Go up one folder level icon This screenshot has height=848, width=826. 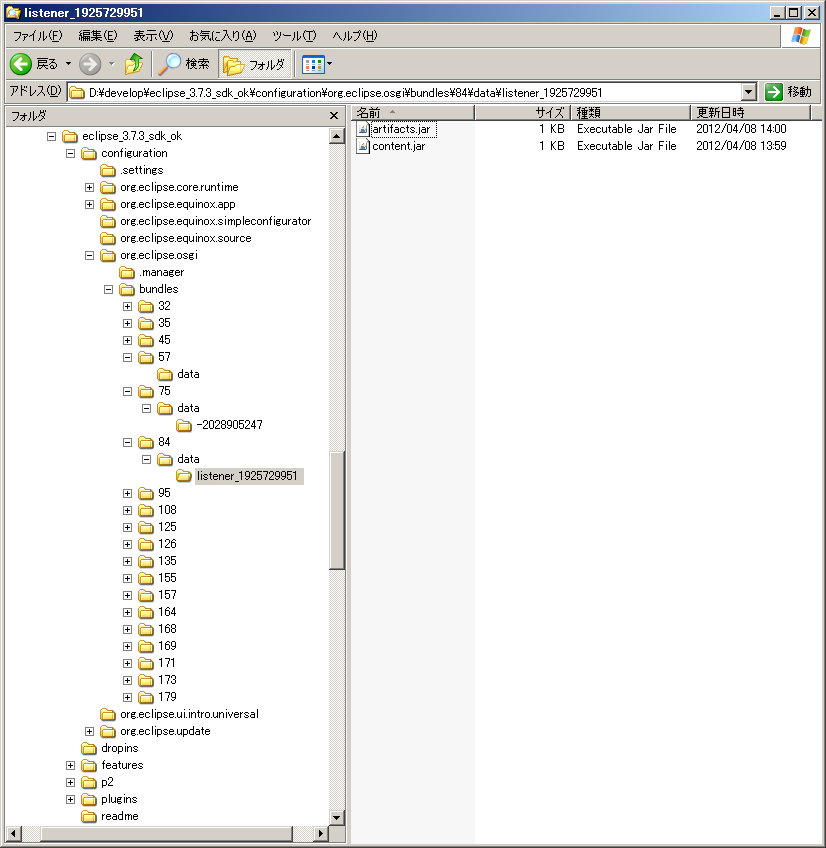134,64
